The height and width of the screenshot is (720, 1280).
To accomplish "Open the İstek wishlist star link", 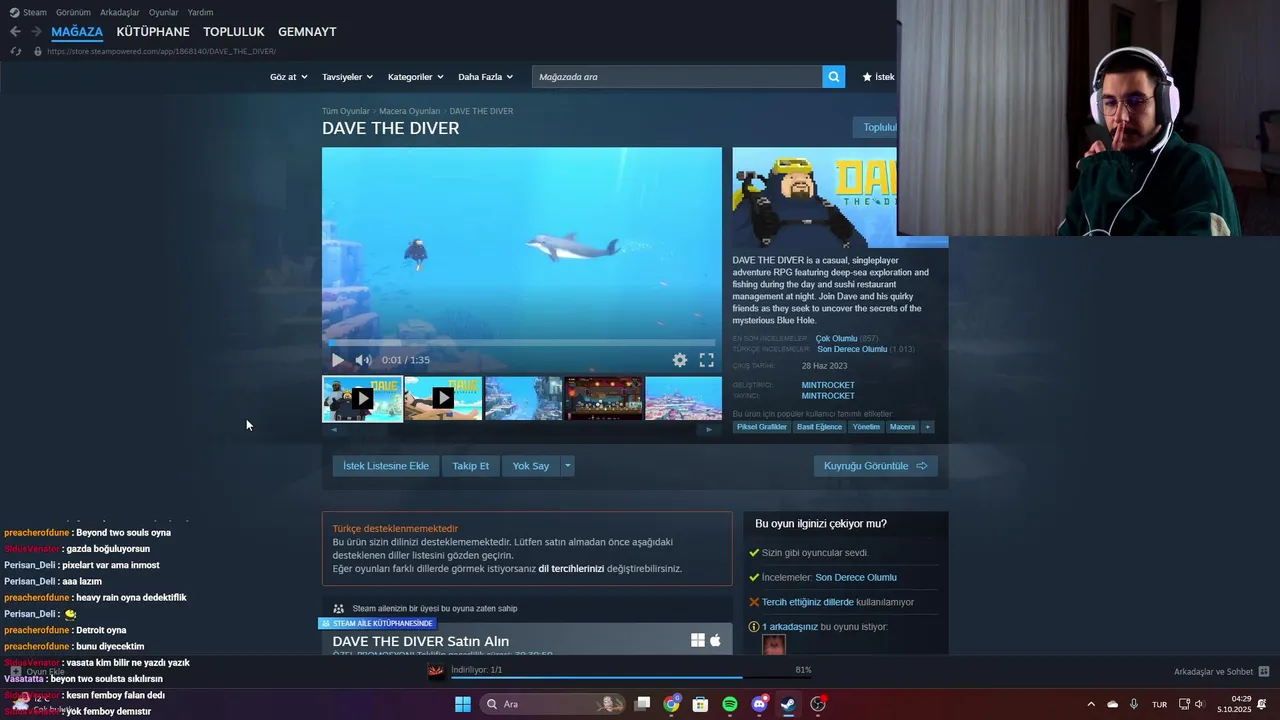I will [879, 77].
